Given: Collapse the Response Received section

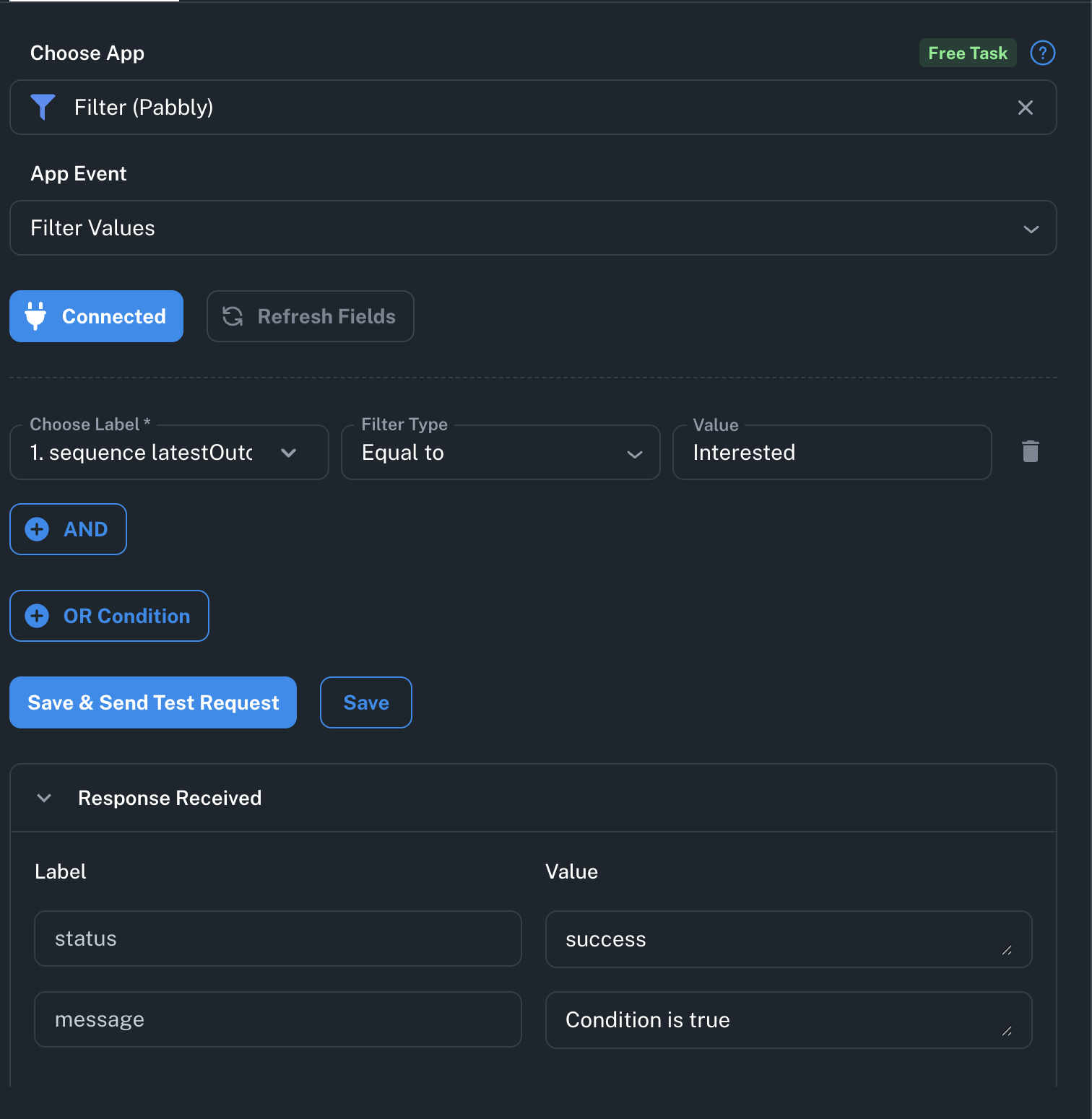Looking at the screenshot, I should 44,798.
